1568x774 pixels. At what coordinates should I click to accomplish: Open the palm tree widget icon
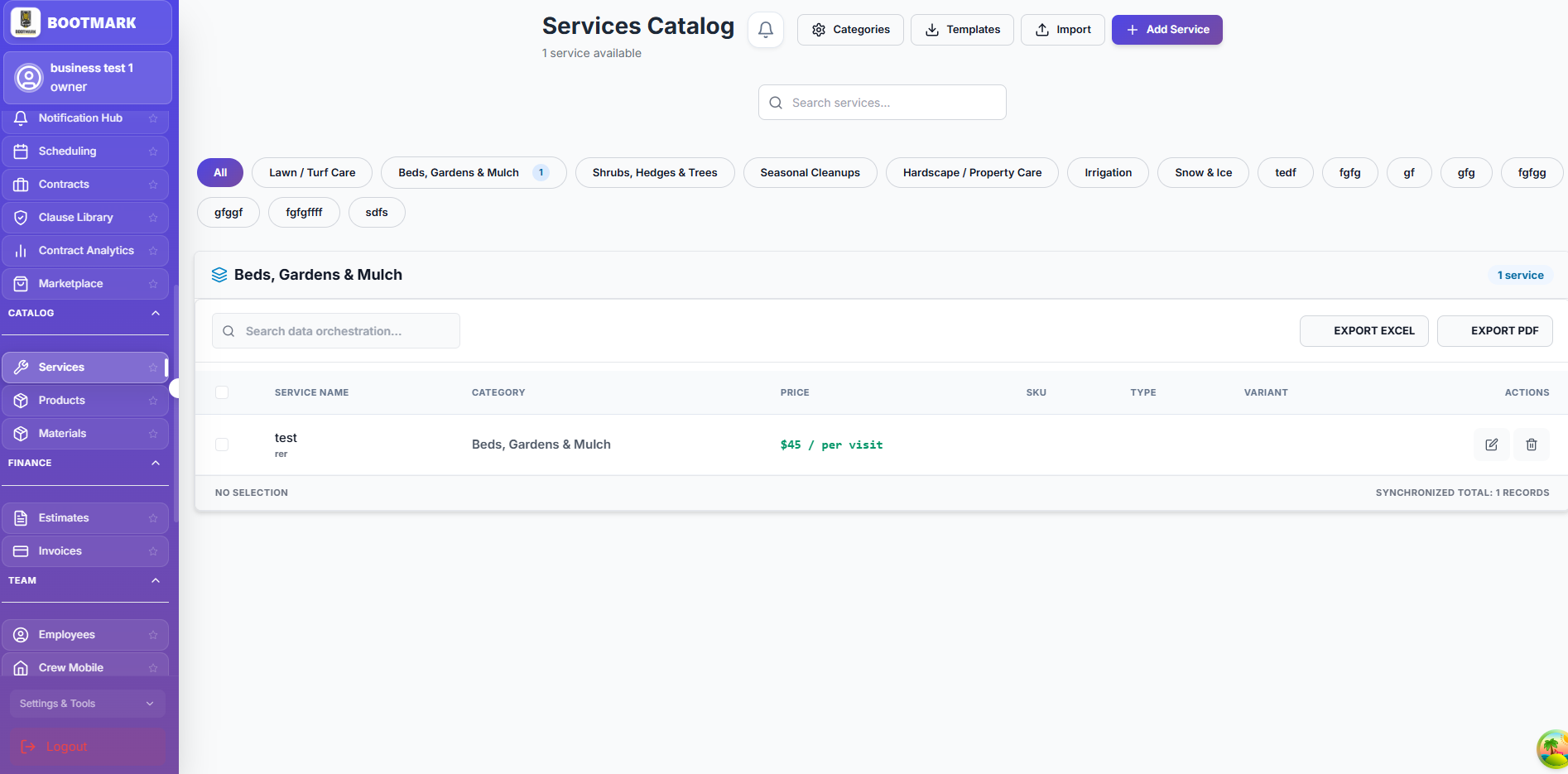1553,749
